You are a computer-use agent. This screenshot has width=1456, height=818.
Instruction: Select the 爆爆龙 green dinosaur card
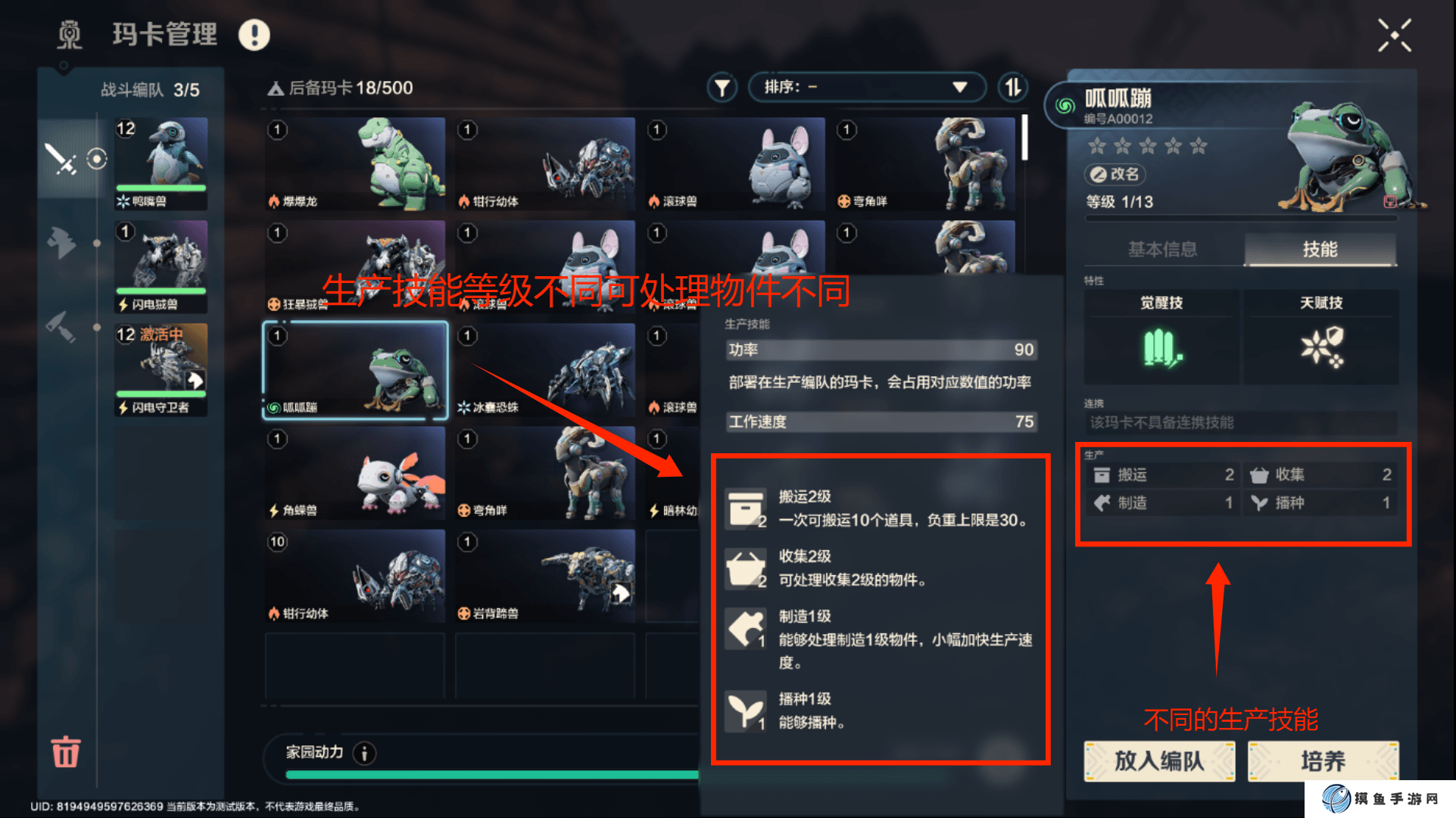point(355,163)
